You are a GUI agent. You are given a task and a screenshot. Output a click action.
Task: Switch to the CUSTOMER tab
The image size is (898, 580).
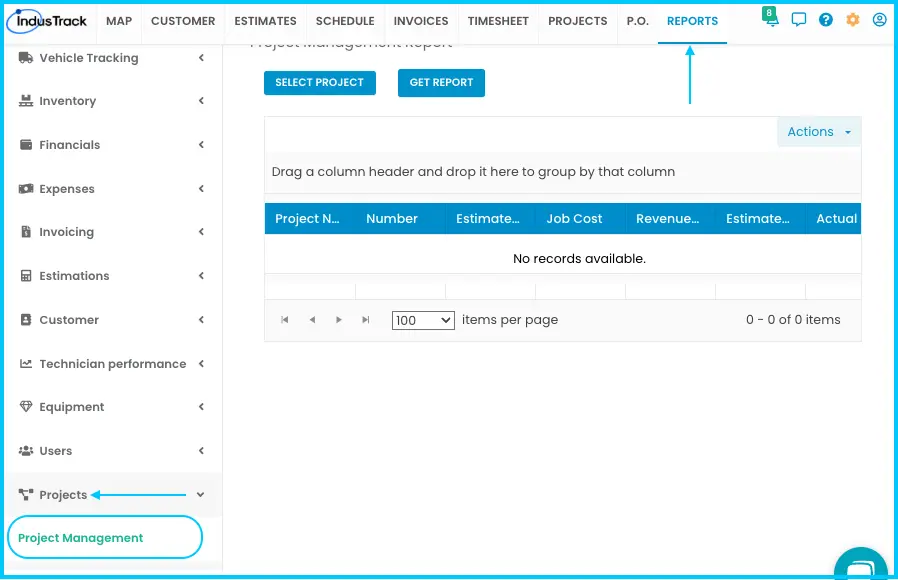pyautogui.click(x=183, y=21)
